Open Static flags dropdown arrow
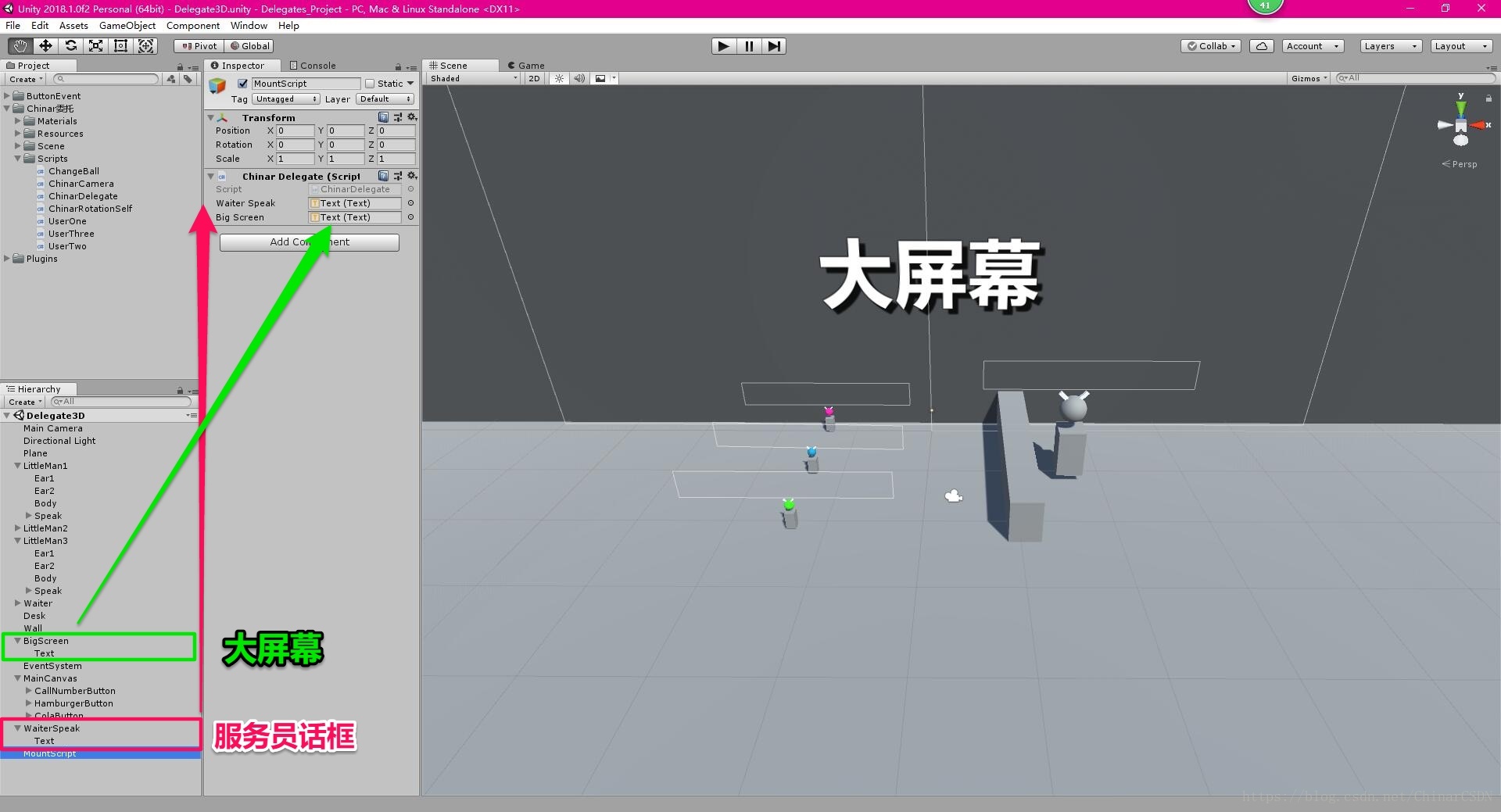The image size is (1501, 812). point(410,84)
